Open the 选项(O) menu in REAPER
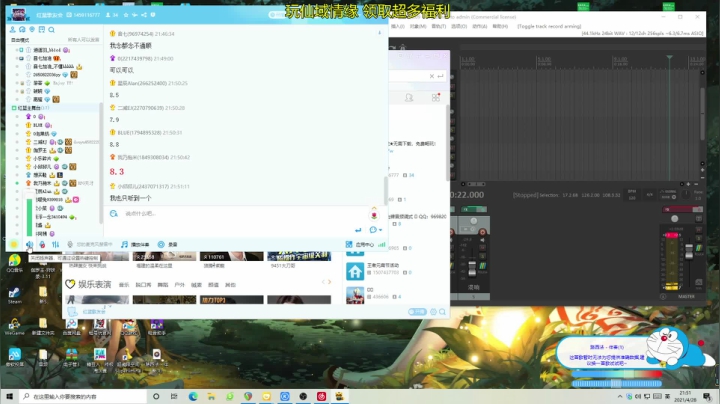 [459, 26]
